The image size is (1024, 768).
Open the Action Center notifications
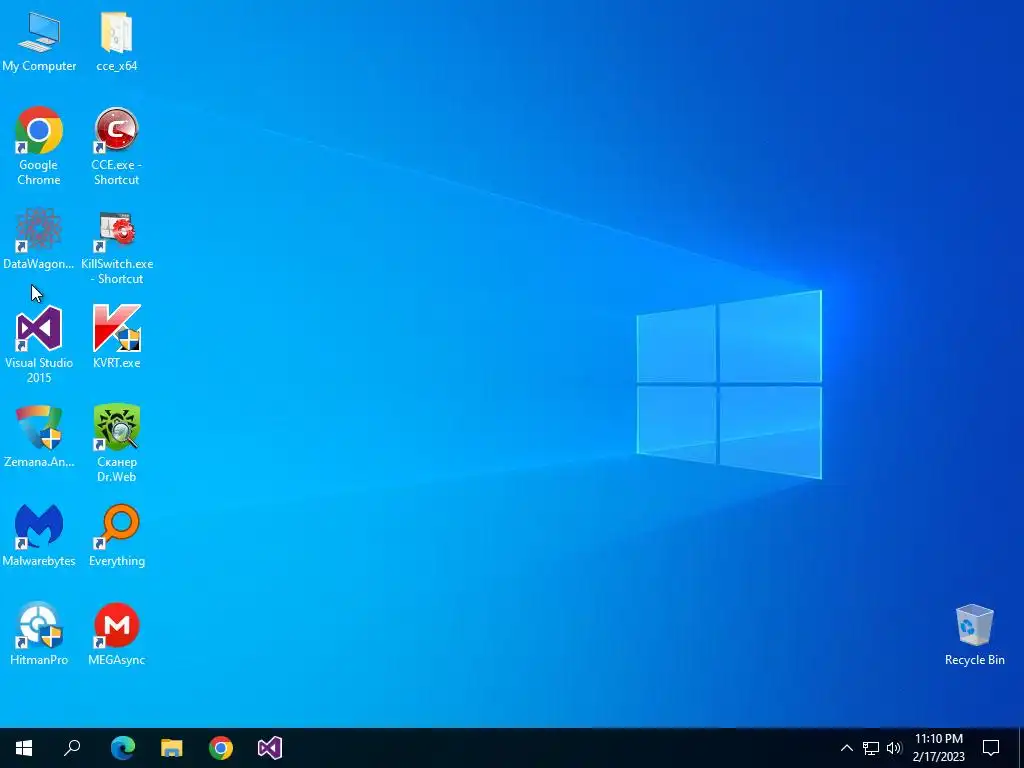pyautogui.click(x=991, y=748)
